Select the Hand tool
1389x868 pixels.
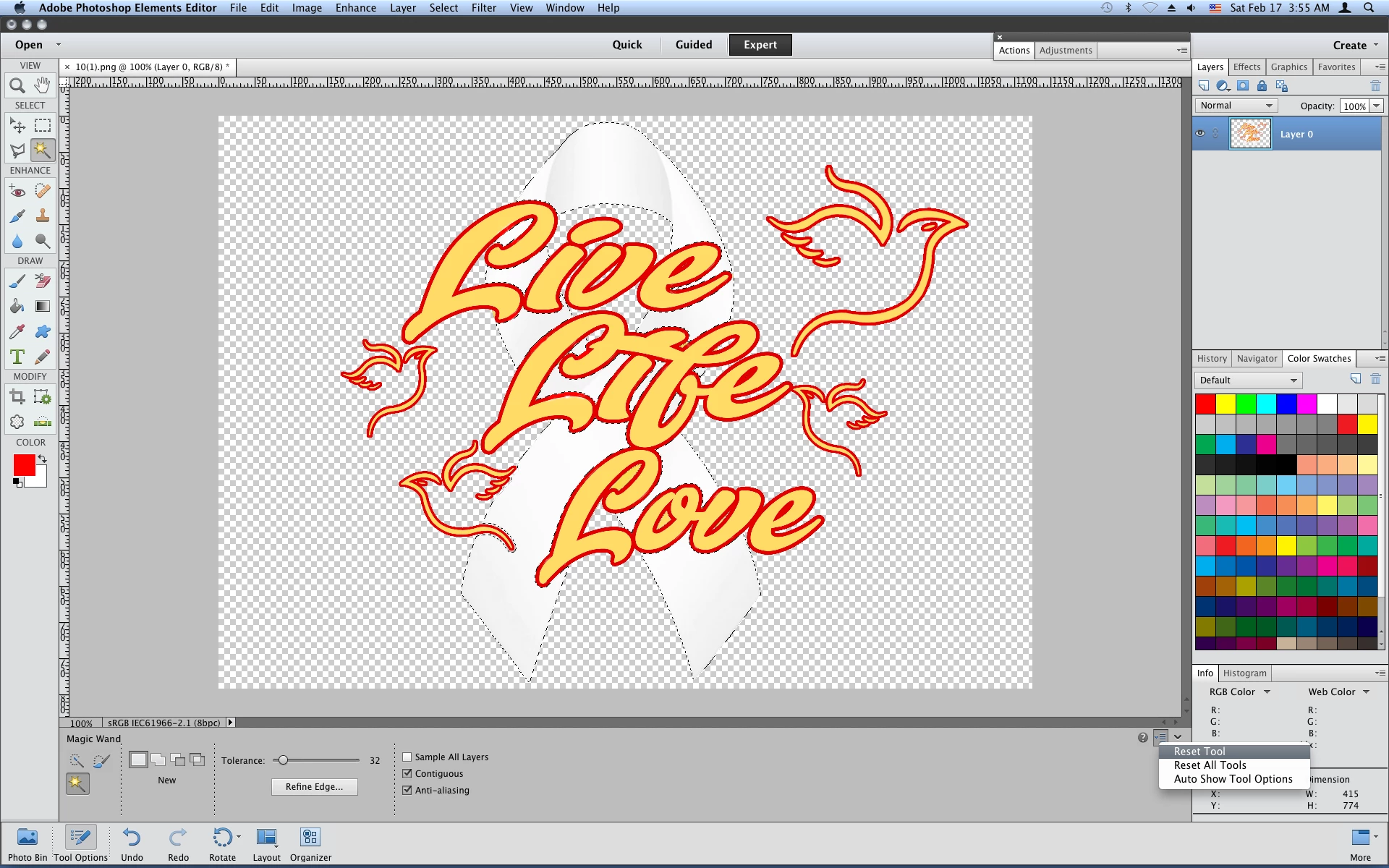[43, 85]
